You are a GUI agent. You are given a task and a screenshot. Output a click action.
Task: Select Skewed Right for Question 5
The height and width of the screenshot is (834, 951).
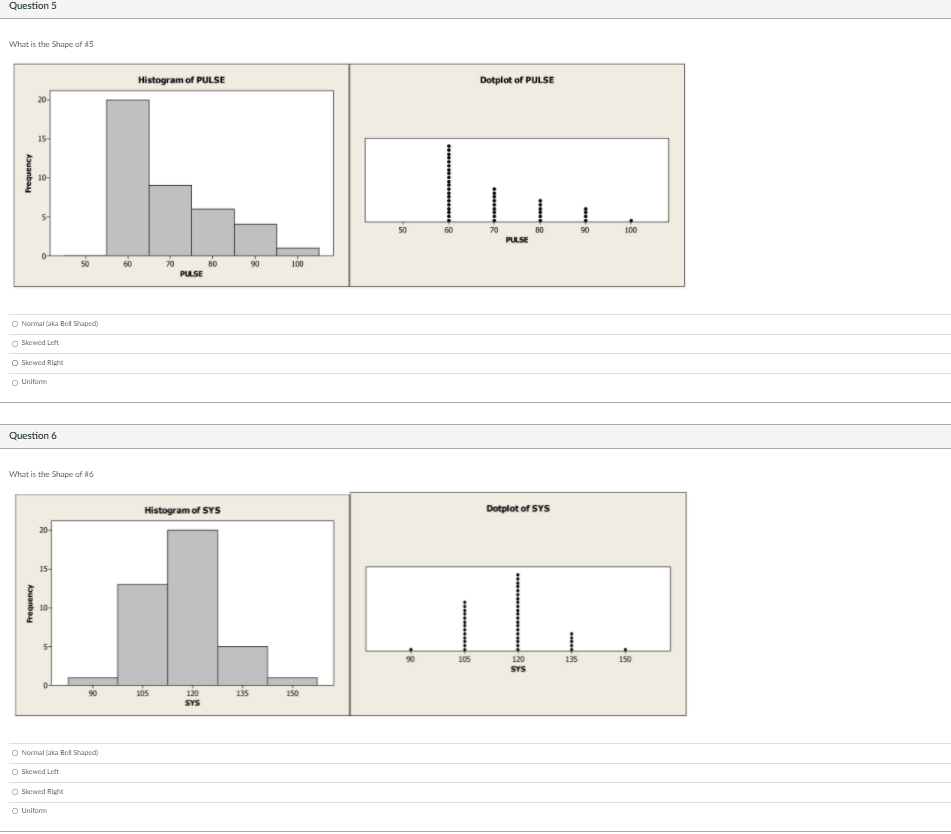(x=13, y=362)
